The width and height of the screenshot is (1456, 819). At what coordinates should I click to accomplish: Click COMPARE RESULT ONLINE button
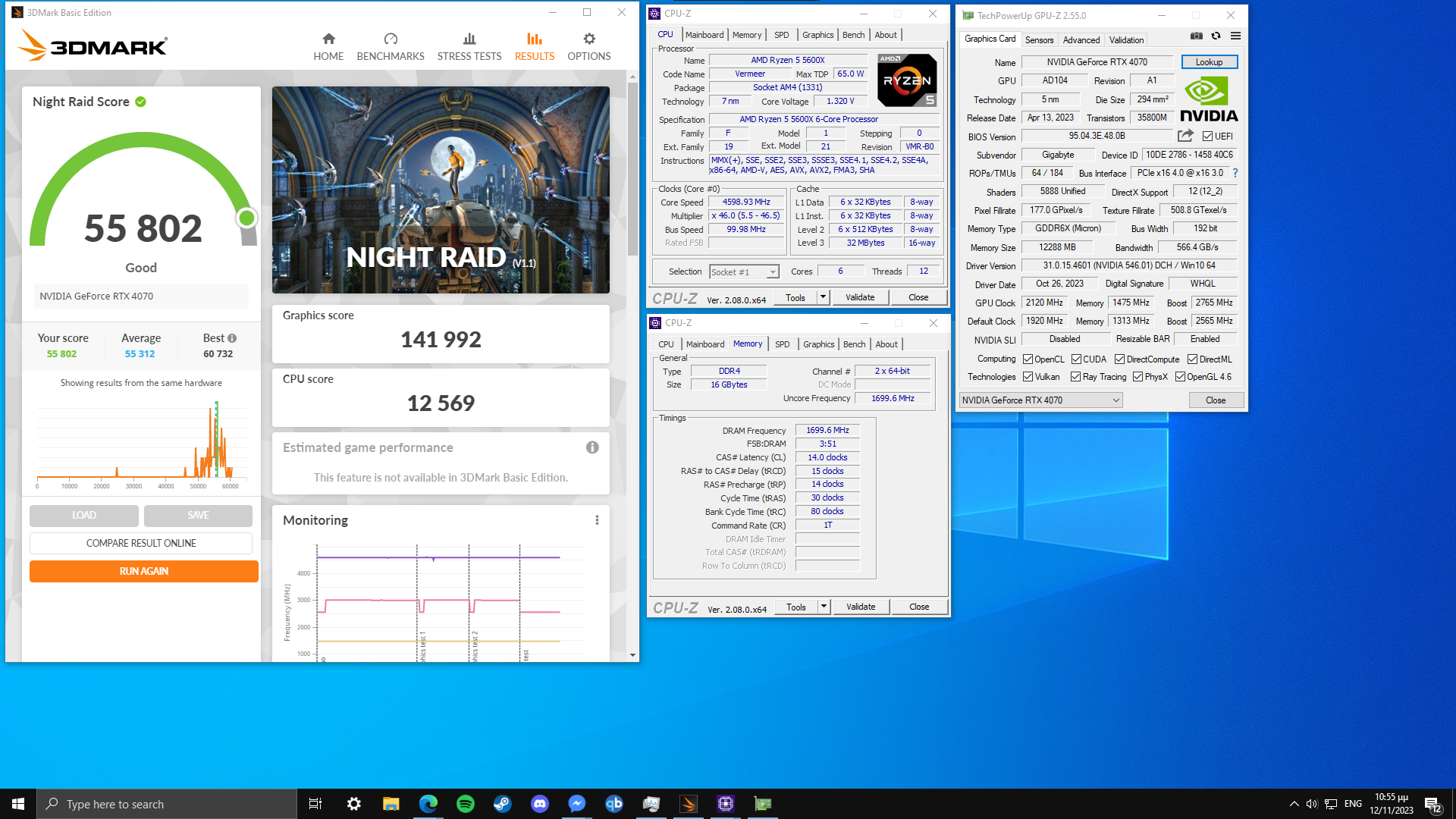pyautogui.click(x=141, y=543)
